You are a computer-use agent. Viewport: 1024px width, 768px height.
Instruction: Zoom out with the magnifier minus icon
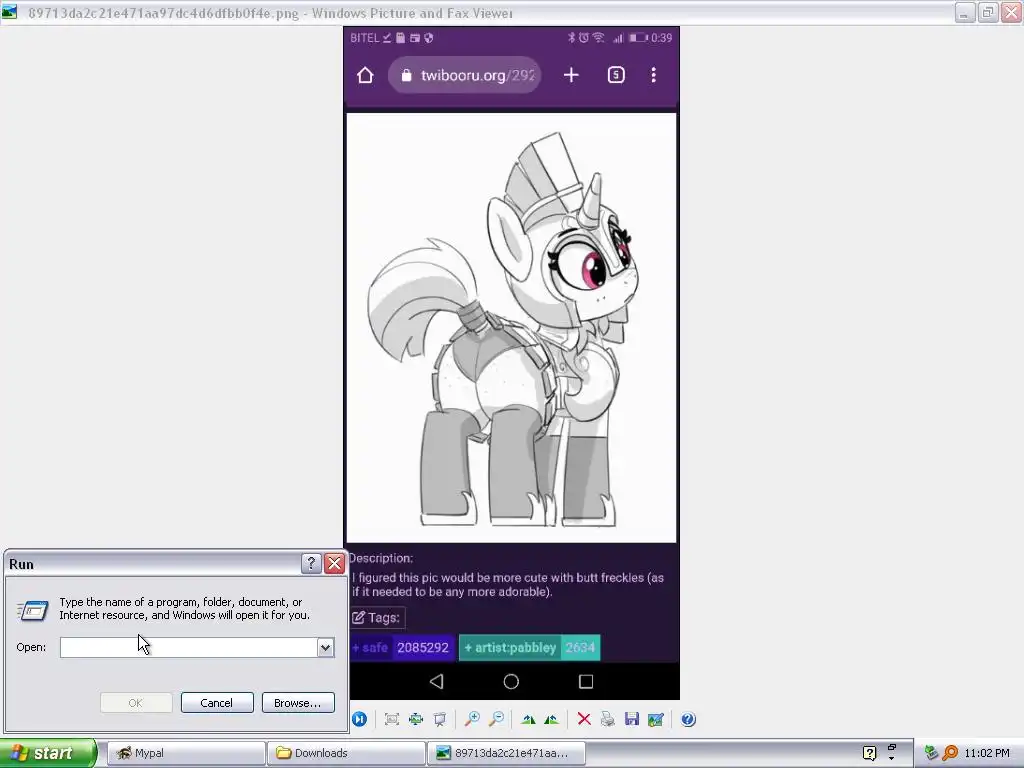tap(496, 719)
